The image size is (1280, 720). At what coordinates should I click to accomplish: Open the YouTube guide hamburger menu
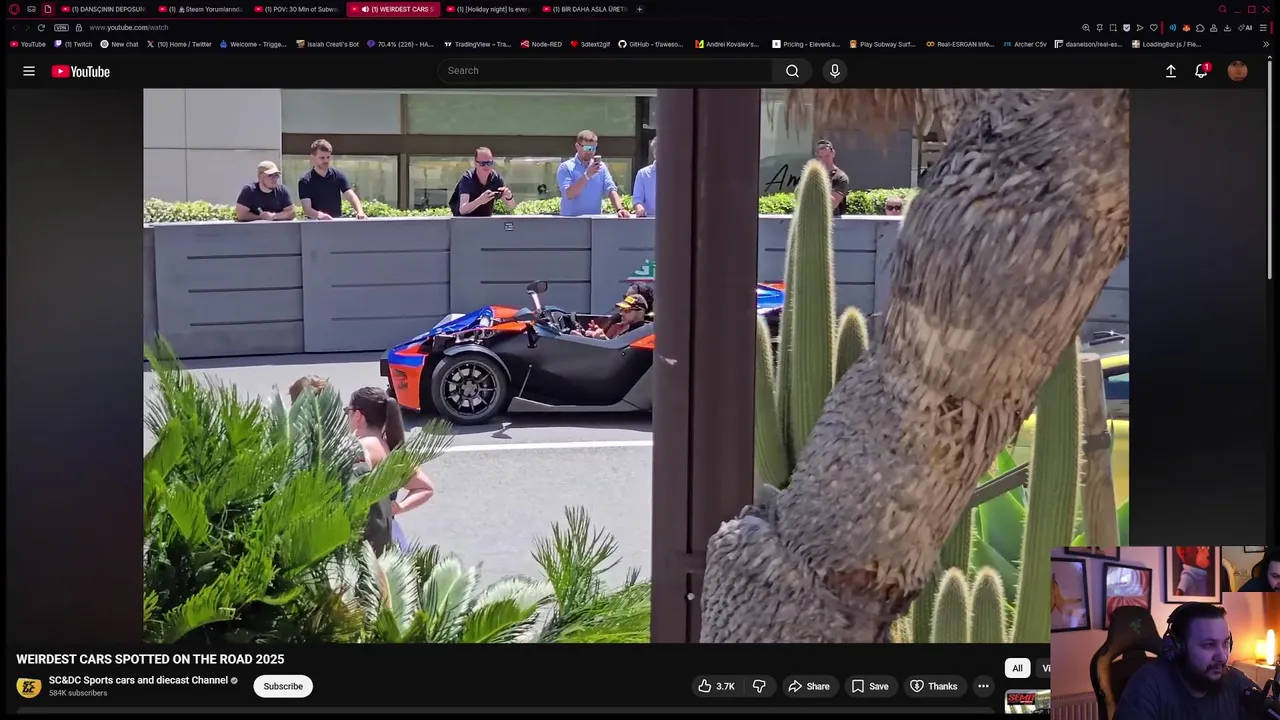29,71
